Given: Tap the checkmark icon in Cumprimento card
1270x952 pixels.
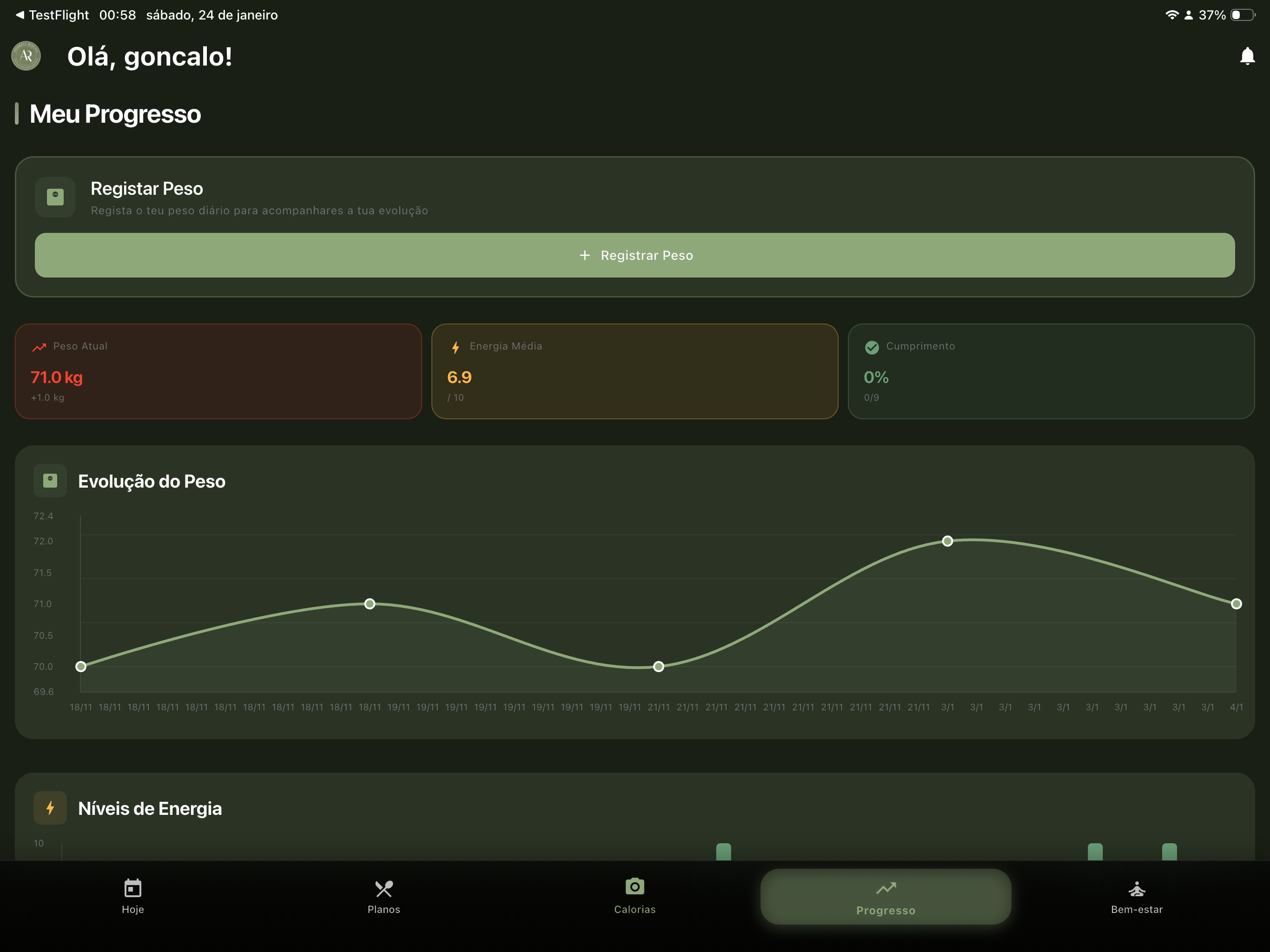Looking at the screenshot, I should click(x=872, y=347).
